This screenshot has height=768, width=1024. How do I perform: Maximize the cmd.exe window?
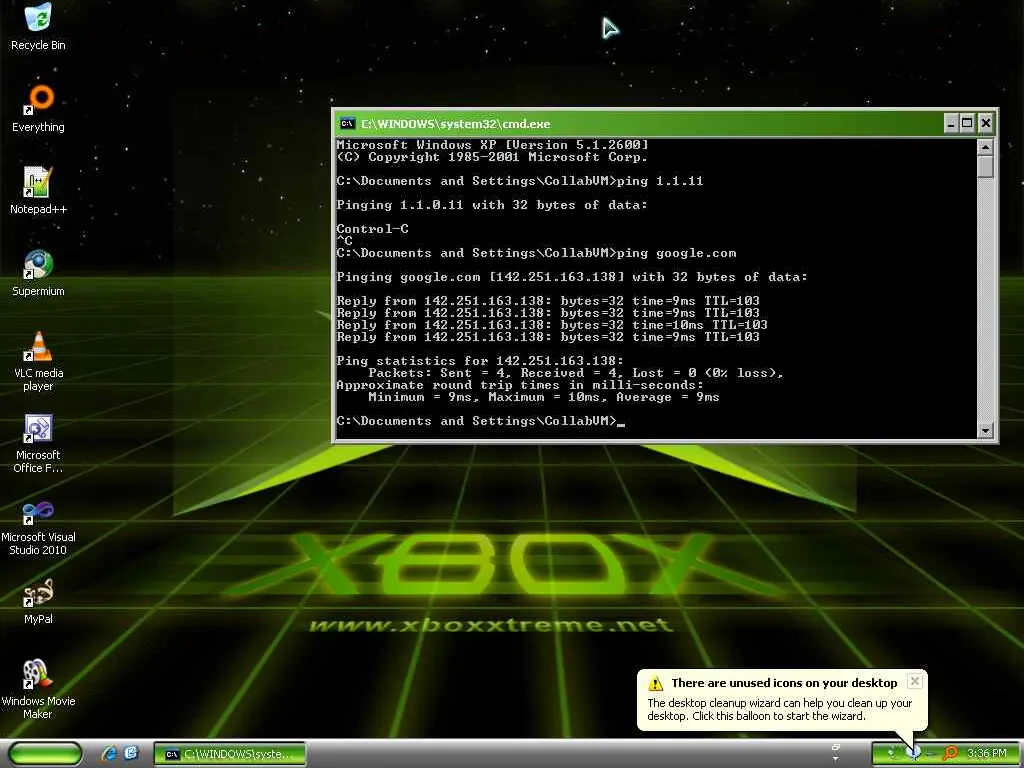968,123
